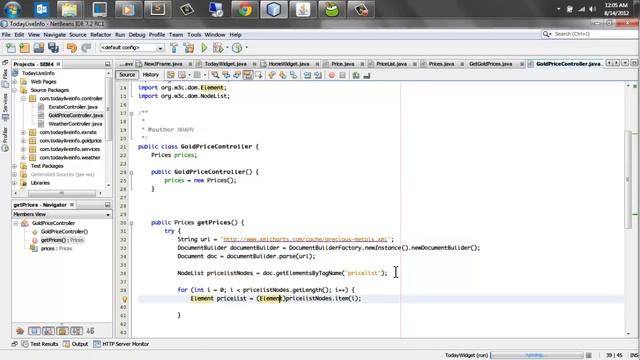This screenshot has height=360, width=640.
Task: Open the HTTP Server Monitor button
Action: pos(121,344)
